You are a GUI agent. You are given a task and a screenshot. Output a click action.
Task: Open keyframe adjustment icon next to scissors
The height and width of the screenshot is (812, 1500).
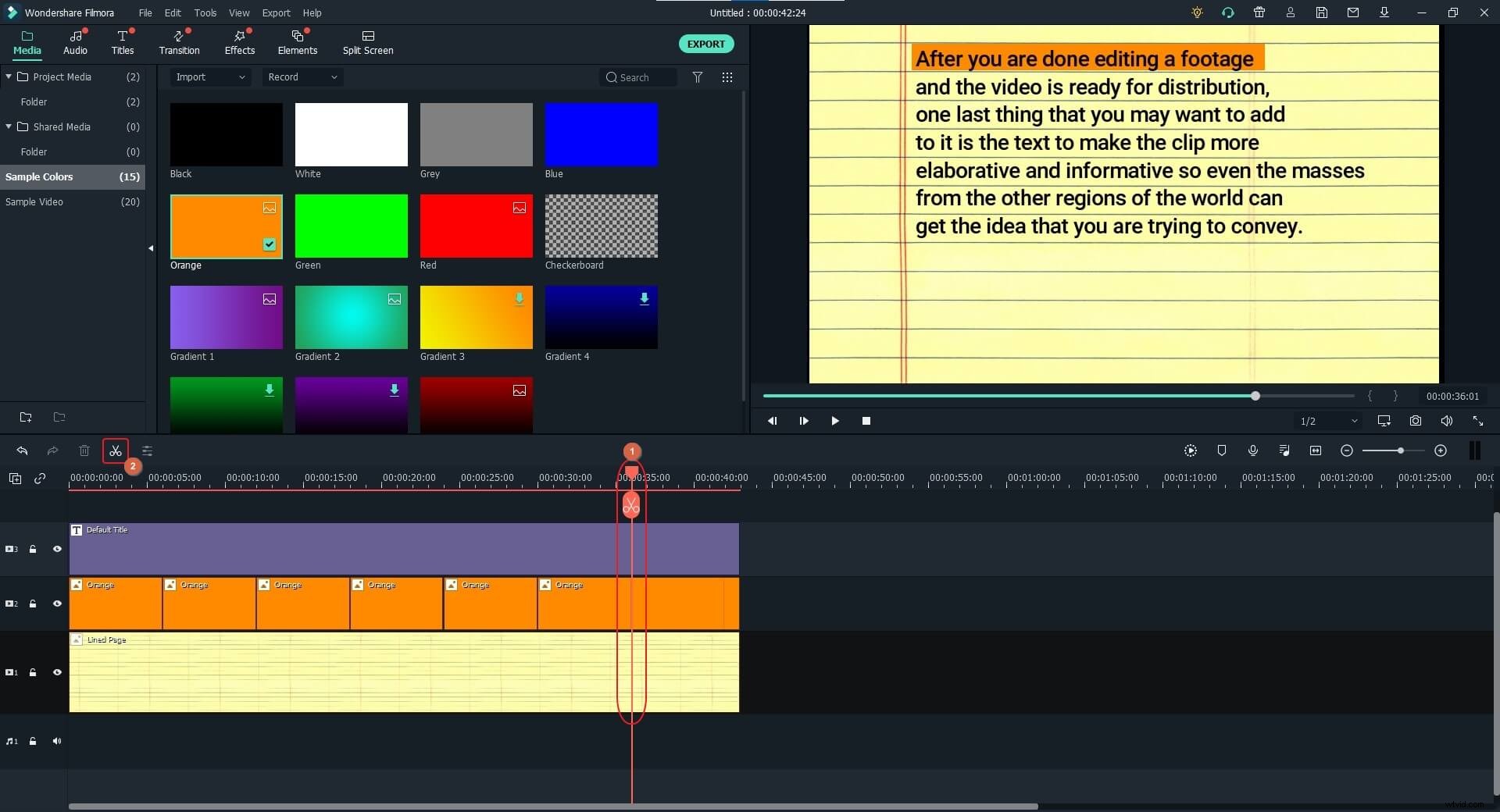point(147,451)
